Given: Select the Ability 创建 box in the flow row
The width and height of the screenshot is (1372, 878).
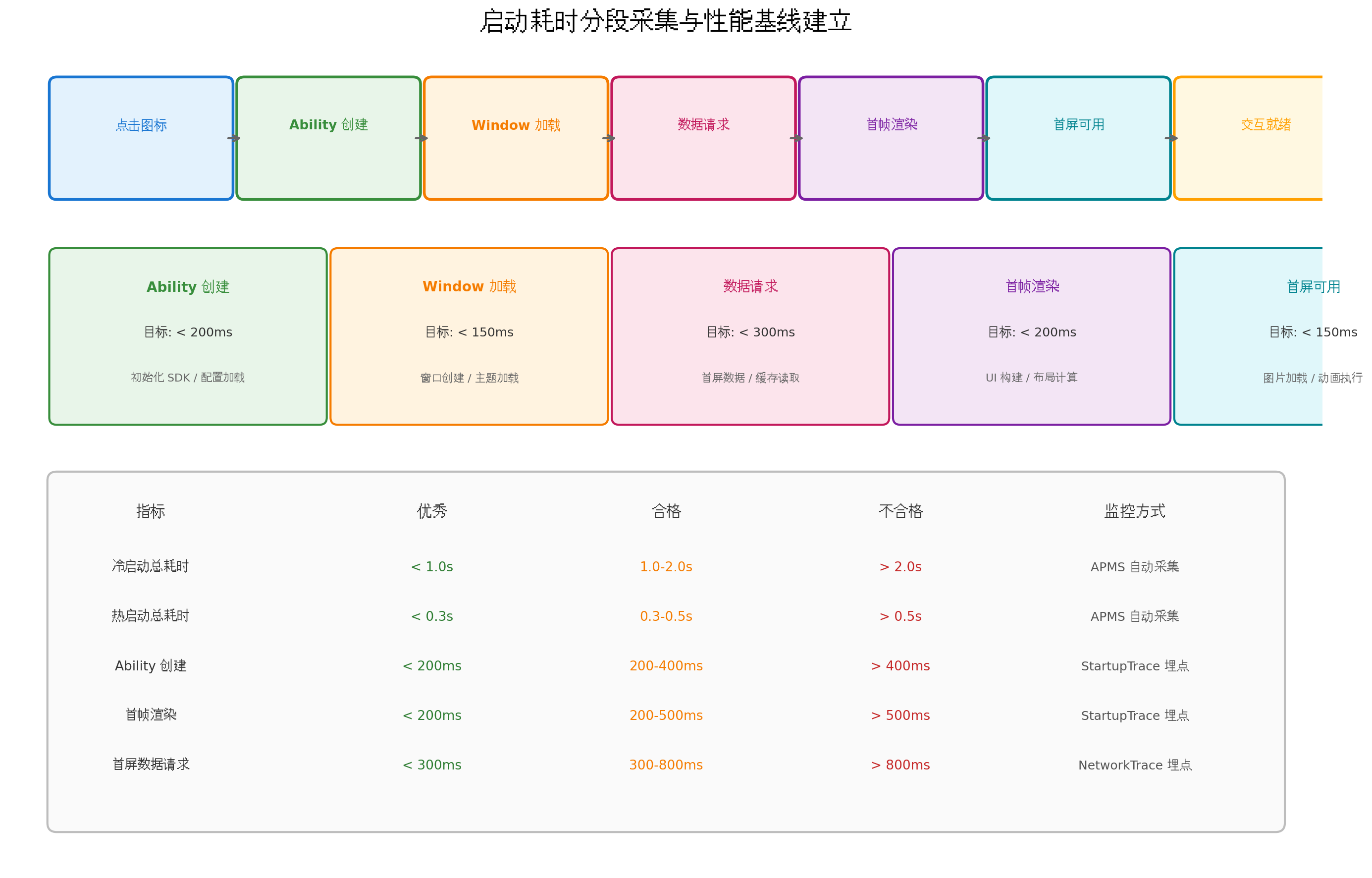Looking at the screenshot, I should 329,138.
